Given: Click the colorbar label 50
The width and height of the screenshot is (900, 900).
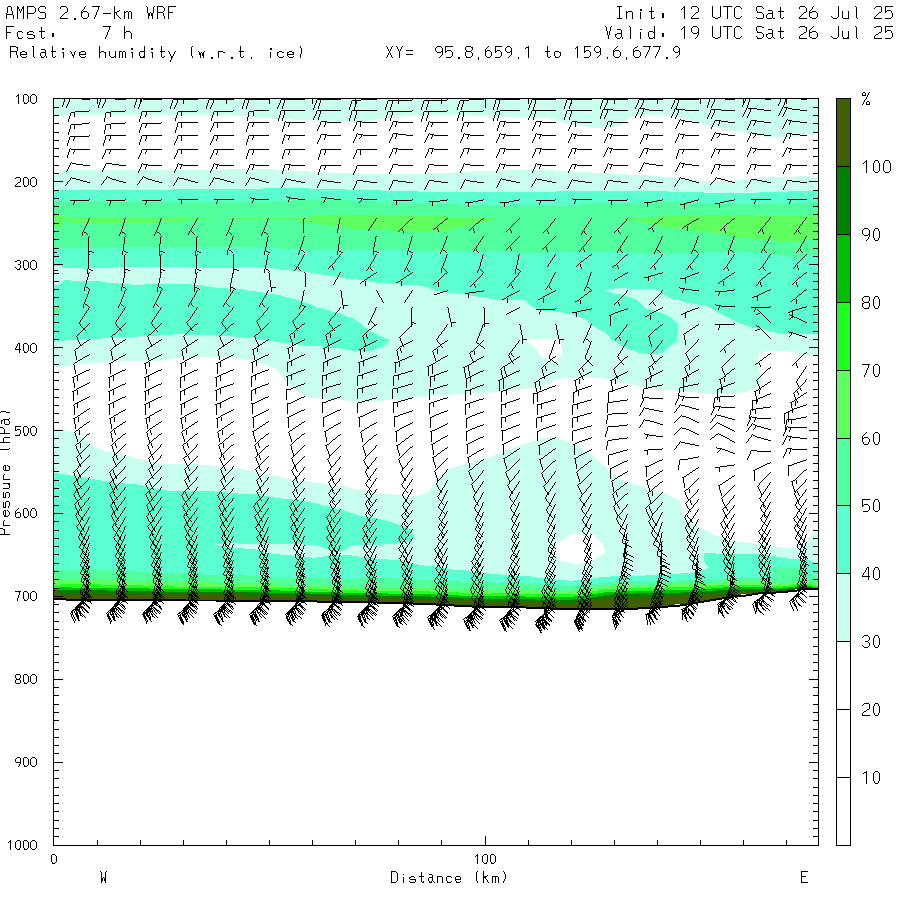Looking at the screenshot, I should tap(871, 506).
